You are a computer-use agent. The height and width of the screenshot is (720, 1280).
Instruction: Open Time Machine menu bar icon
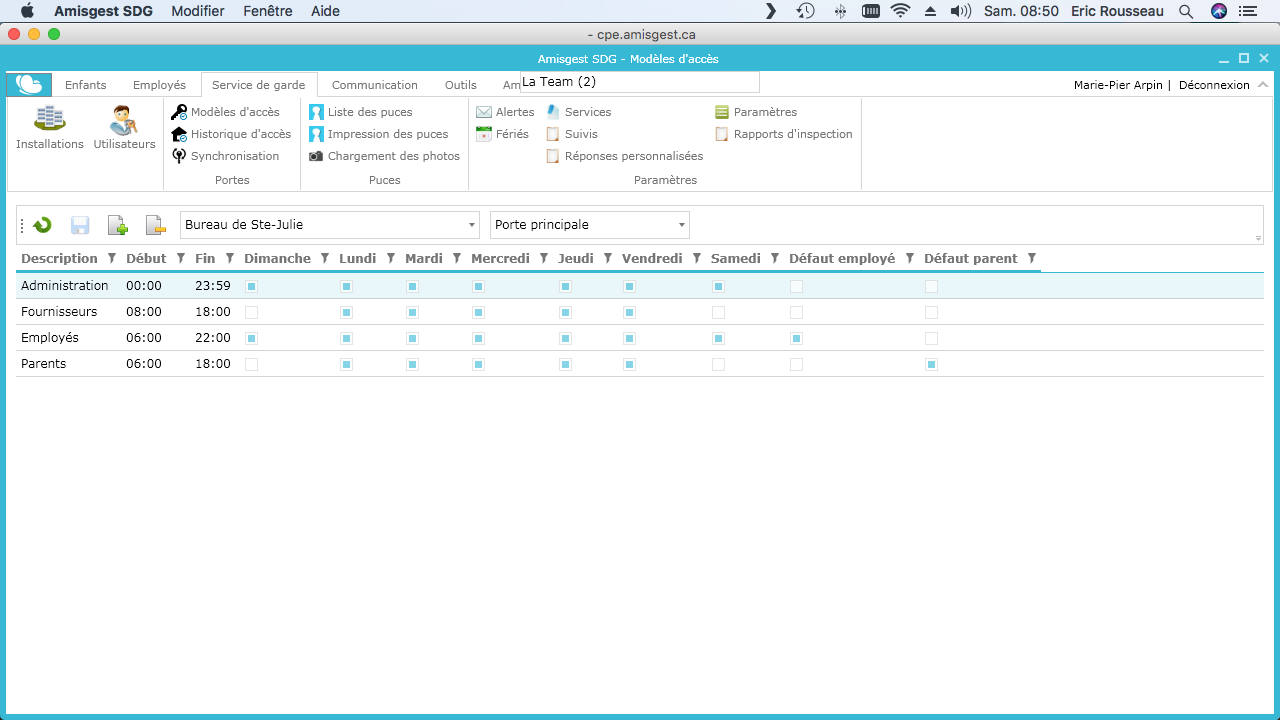[805, 11]
